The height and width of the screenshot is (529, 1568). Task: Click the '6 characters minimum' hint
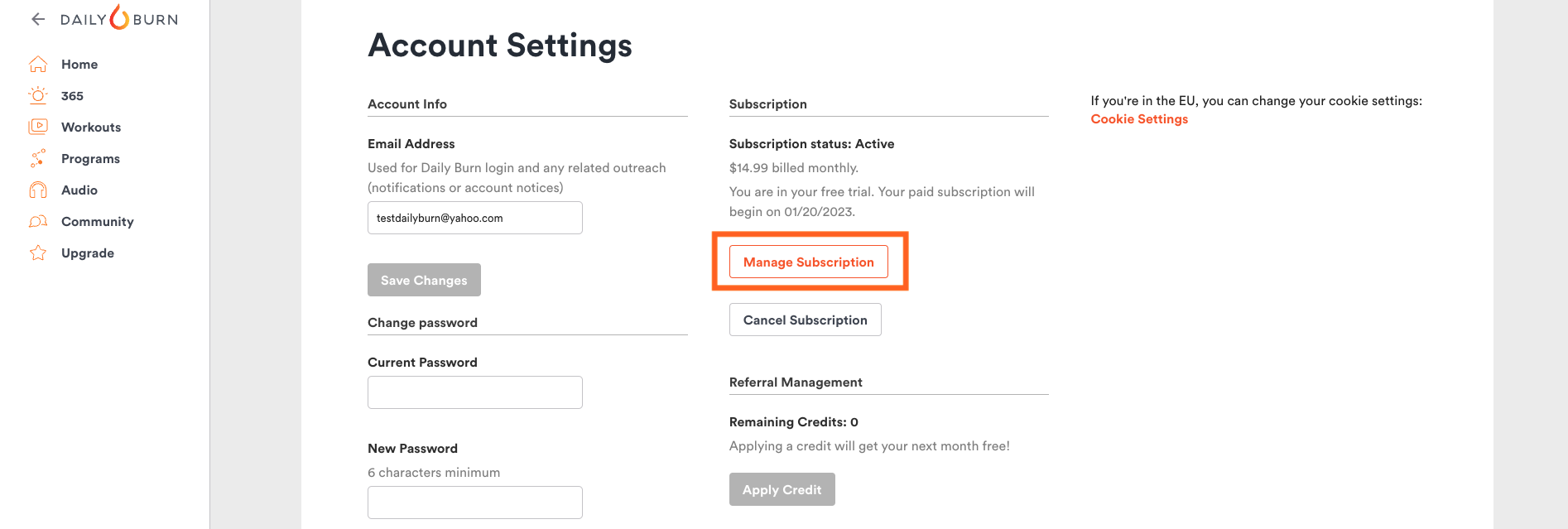(434, 472)
